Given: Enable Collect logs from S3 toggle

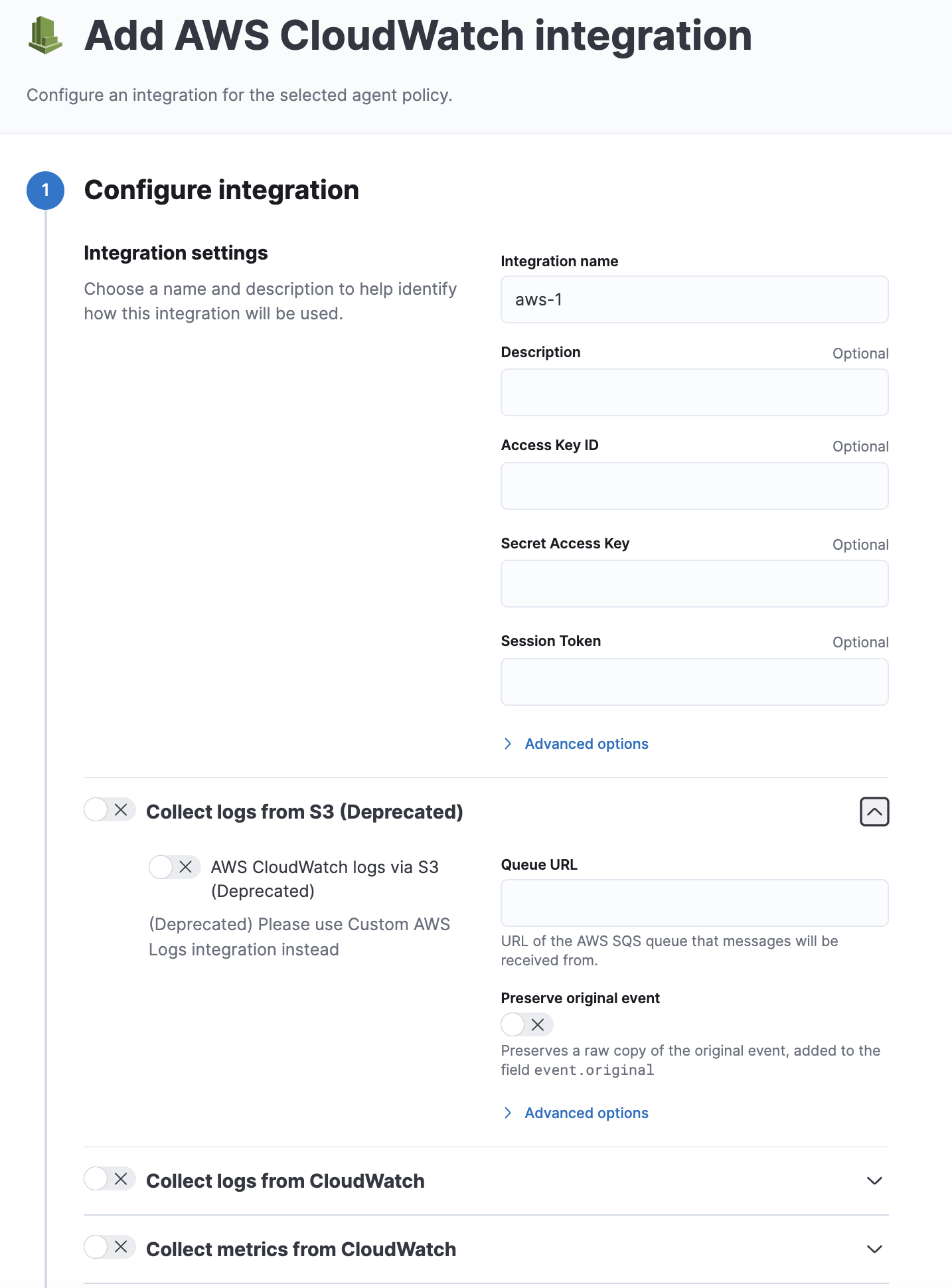Looking at the screenshot, I should tap(110, 810).
